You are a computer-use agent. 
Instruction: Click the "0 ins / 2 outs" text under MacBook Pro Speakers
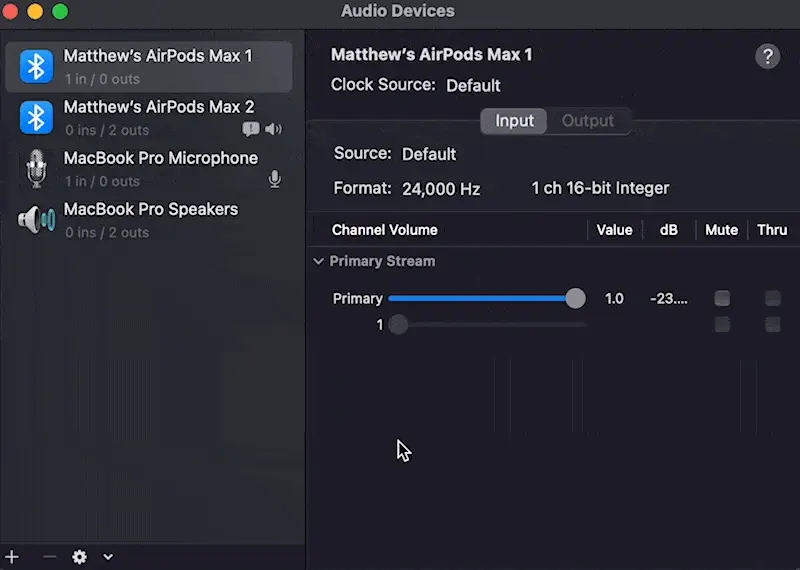pos(107,233)
